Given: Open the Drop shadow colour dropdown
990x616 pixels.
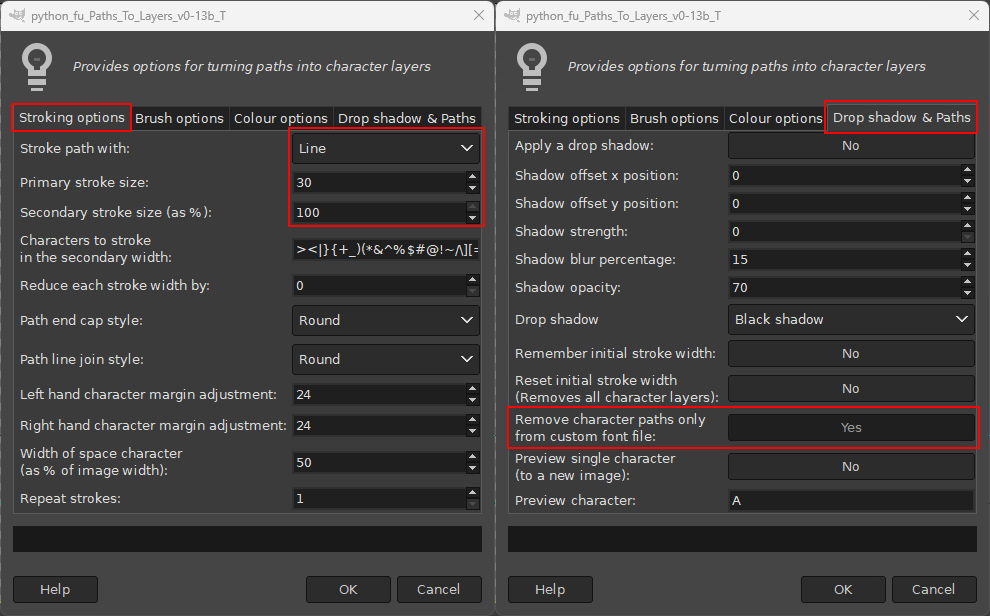Looking at the screenshot, I should pyautogui.click(x=851, y=319).
